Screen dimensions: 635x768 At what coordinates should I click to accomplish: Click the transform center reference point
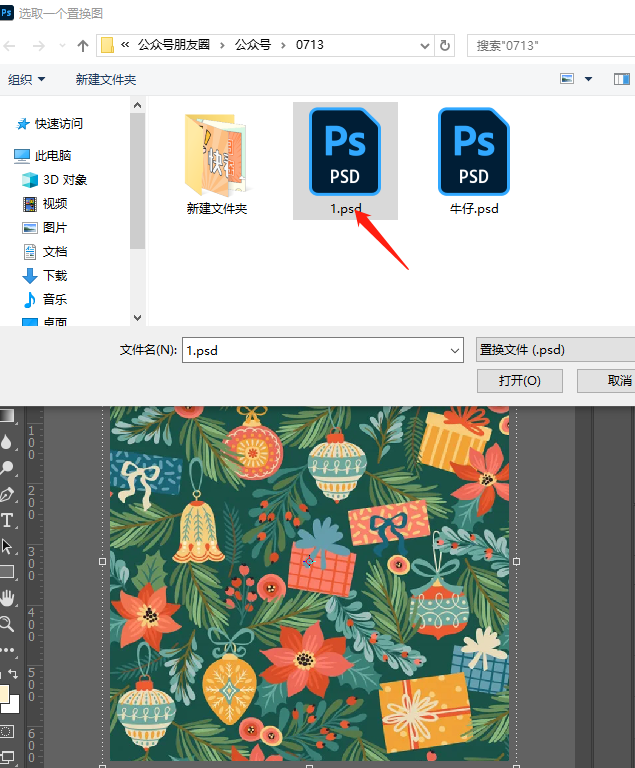pos(309,562)
